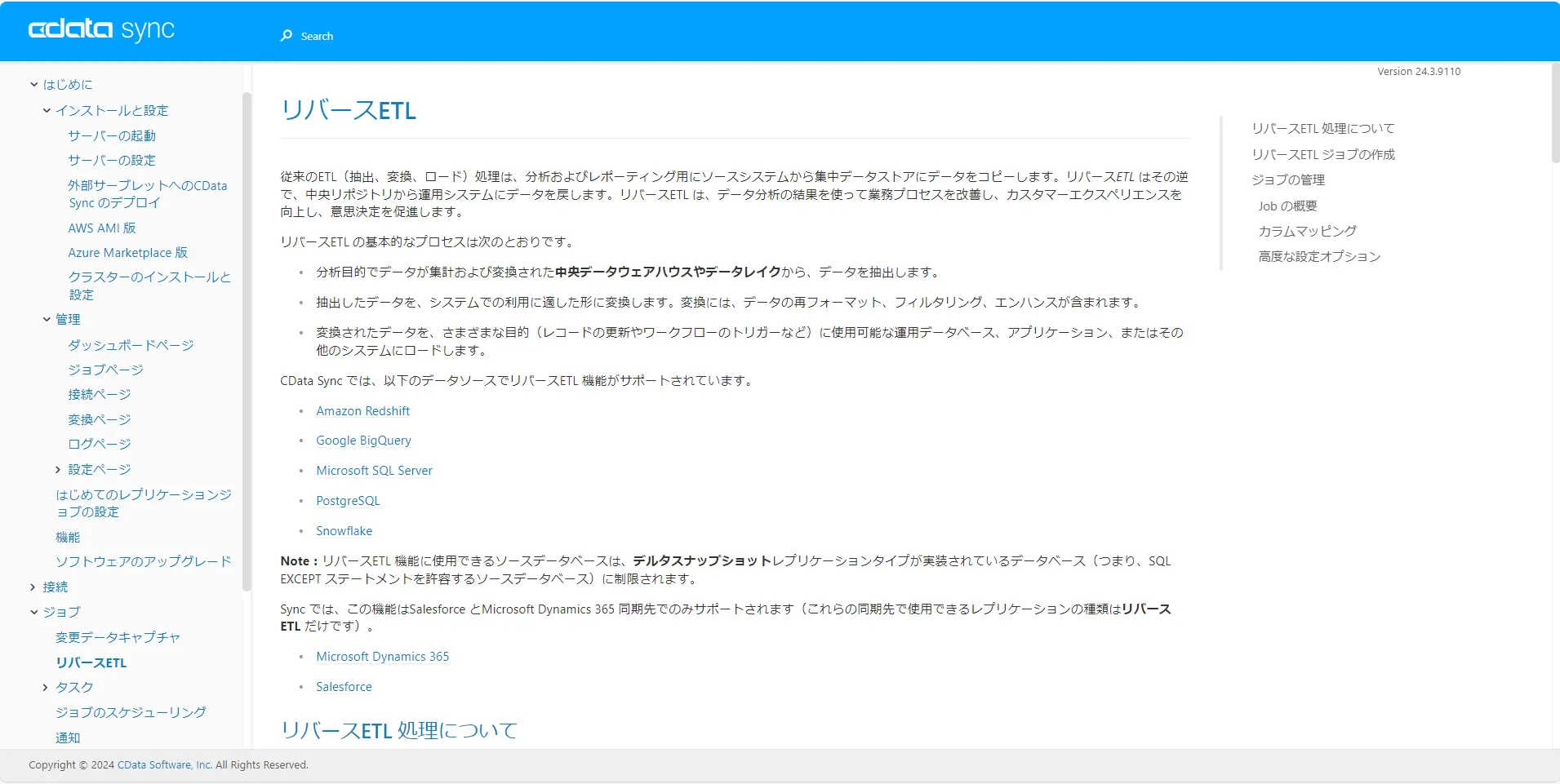Open はじめてのレプリケーションジョブの設定
The width and height of the screenshot is (1560, 784).
click(x=144, y=503)
